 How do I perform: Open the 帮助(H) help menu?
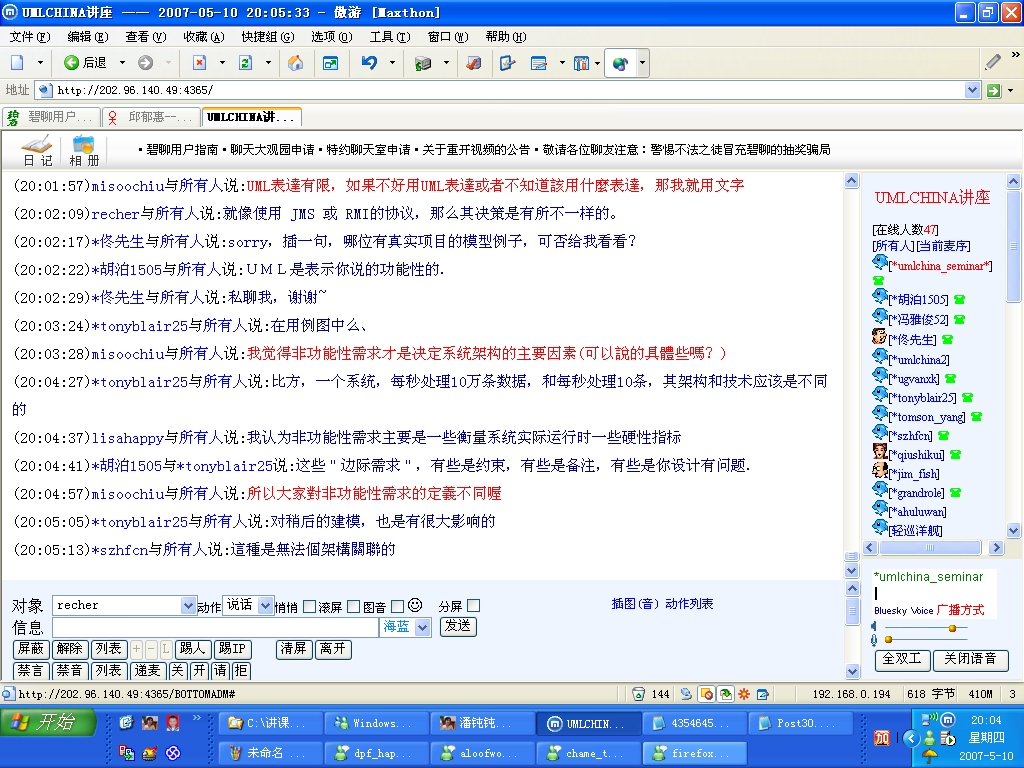point(506,37)
